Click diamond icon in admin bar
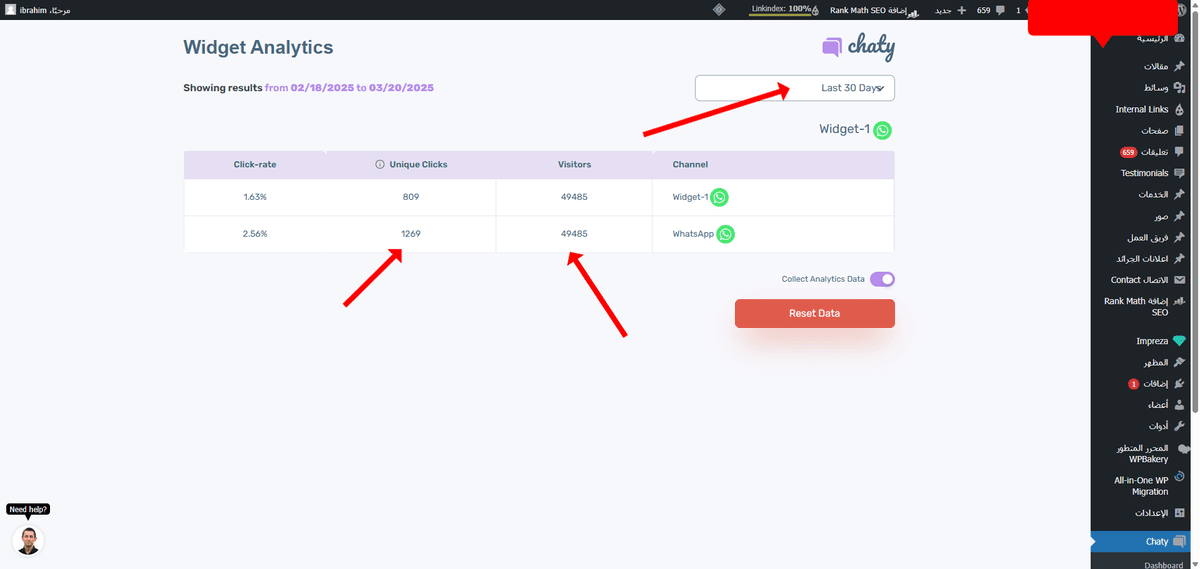Viewport: 1200px width, 569px height. pyautogui.click(x=719, y=9)
